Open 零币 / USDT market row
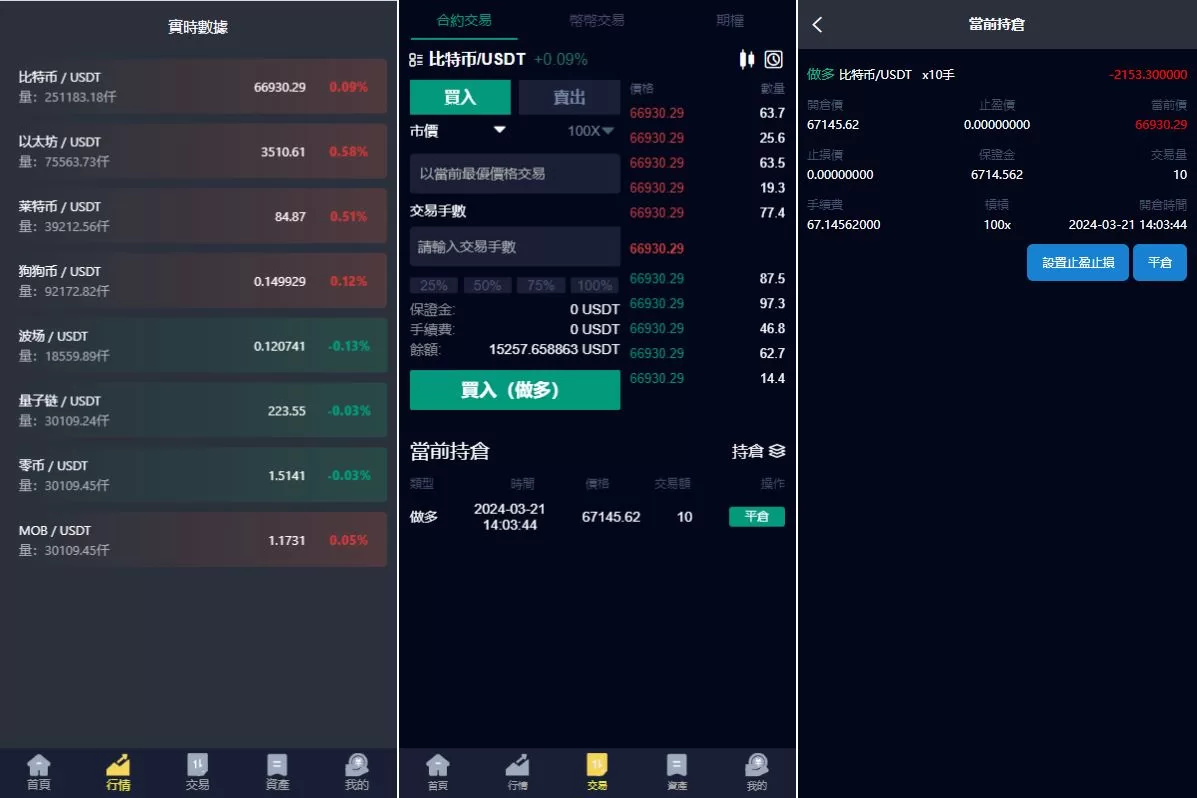 [198, 475]
